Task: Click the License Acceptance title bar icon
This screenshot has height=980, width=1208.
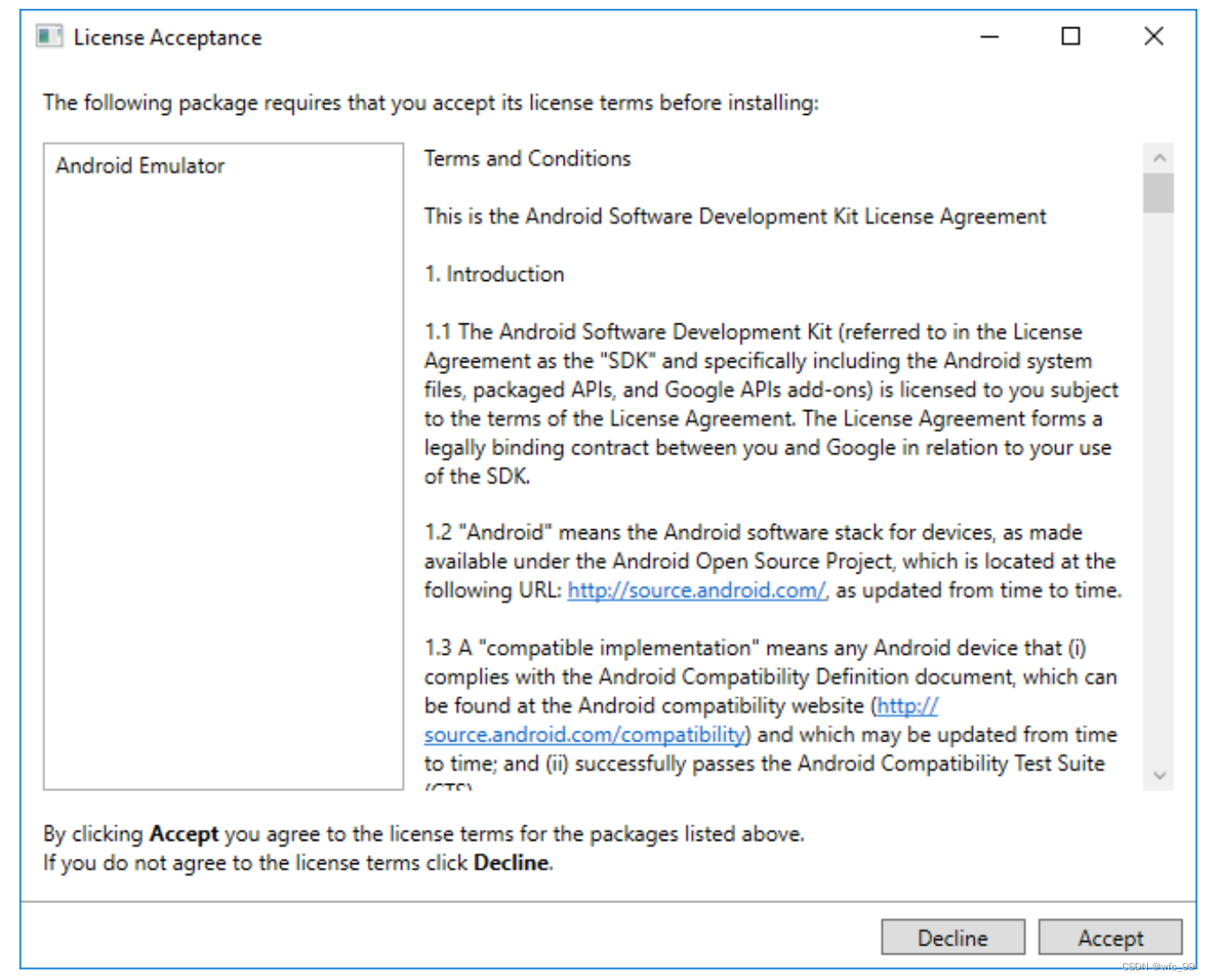Action: (x=49, y=36)
